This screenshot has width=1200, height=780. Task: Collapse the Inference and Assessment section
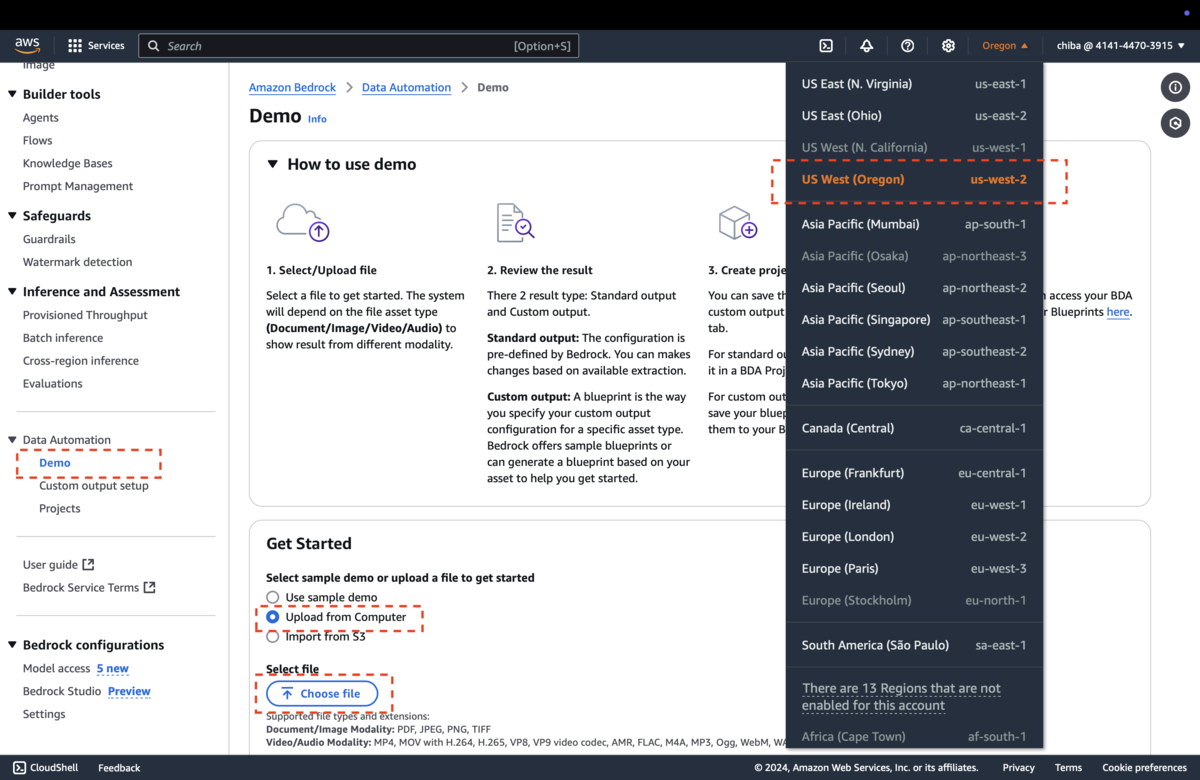[13, 292]
